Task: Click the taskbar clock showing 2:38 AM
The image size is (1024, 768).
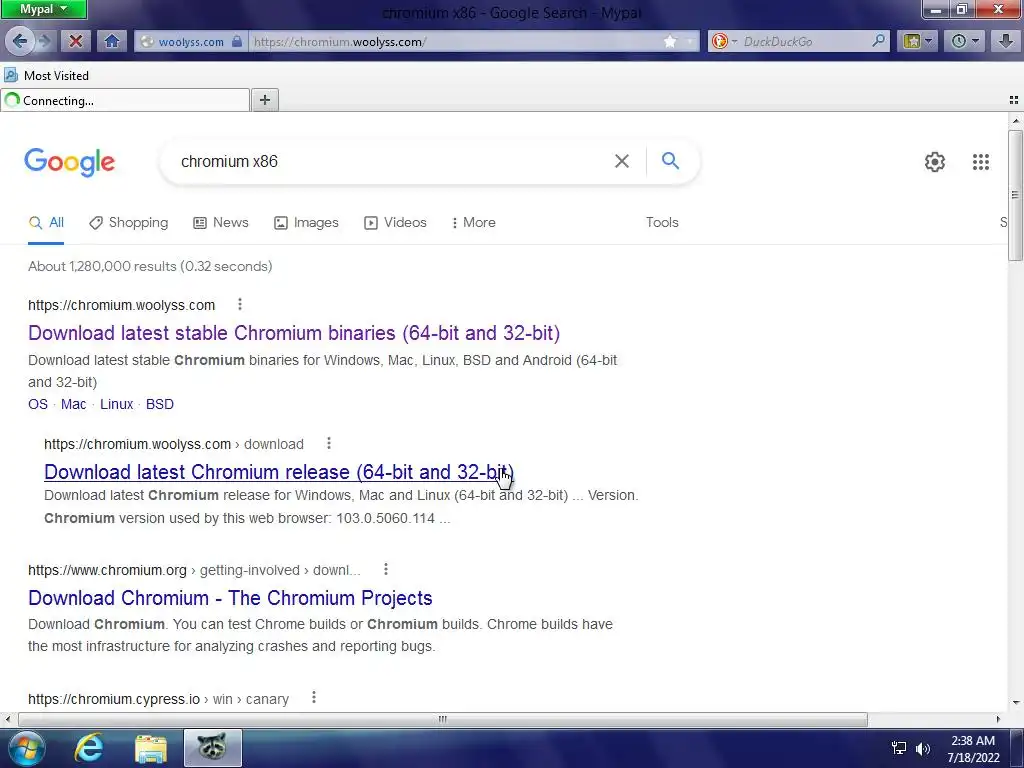Action: 973,748
